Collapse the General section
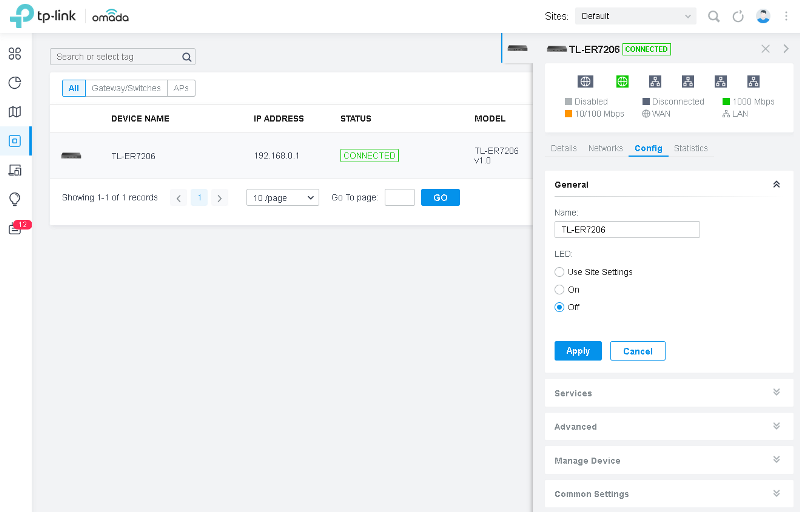800x512 pixels. (776, 185)
